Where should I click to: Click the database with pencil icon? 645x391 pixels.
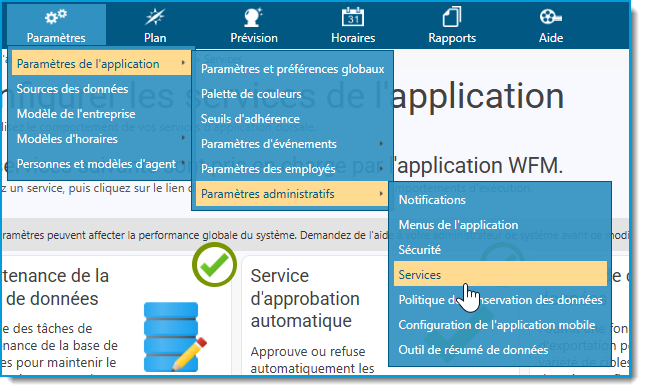175,337
